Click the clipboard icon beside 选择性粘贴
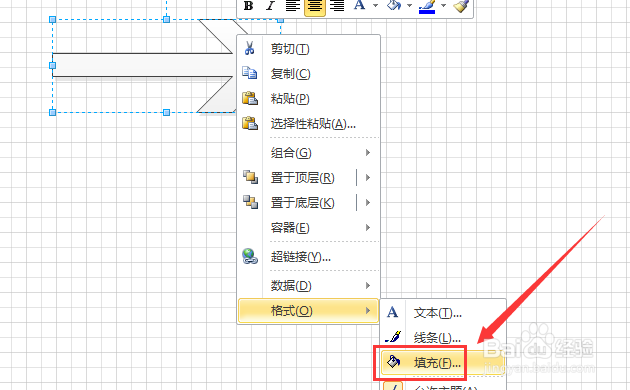Screen dimensions: 630x390 250,123
